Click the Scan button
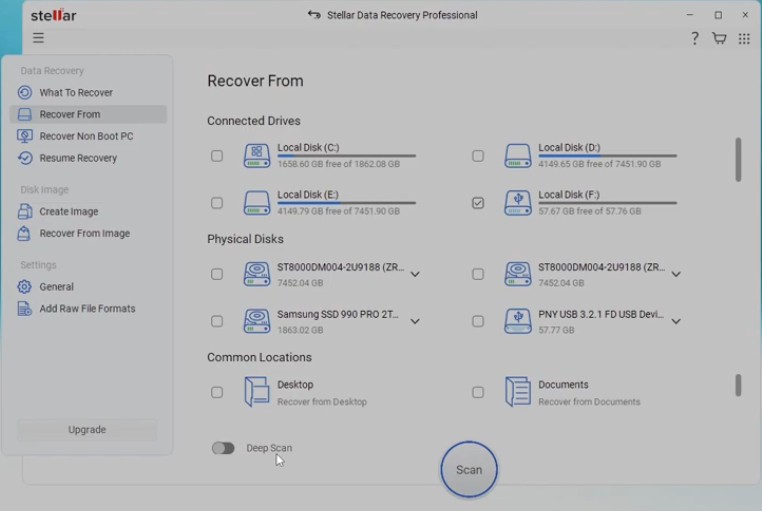762x511 pixels. [469, 470]
